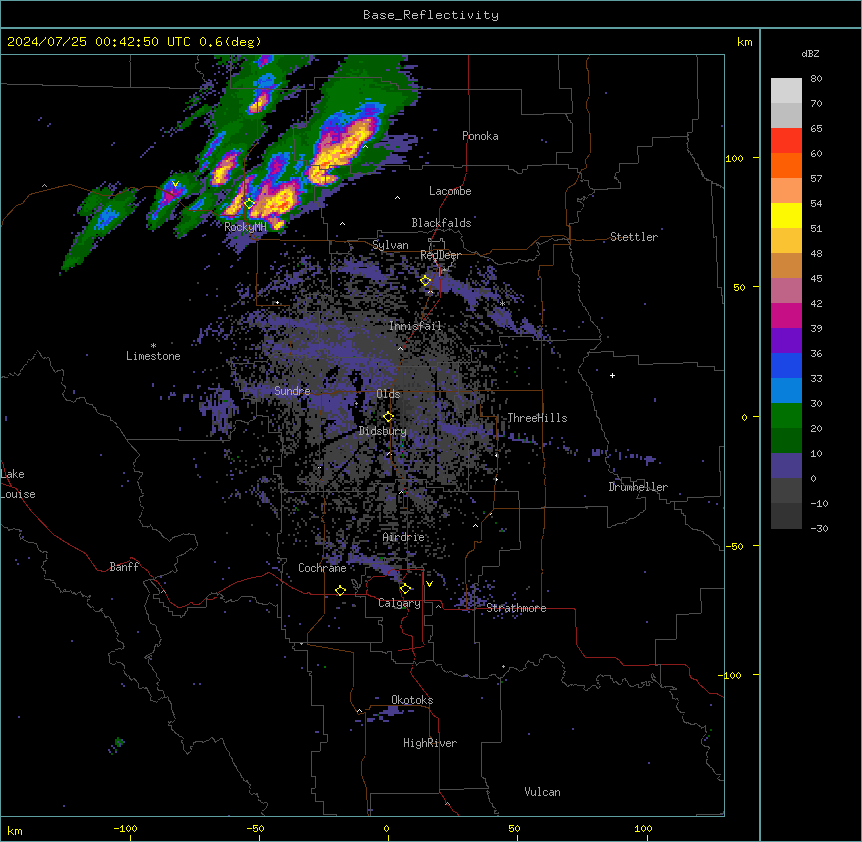Click the Cochrane town label
This screenshot has width=862, height=842.
tap(322, 568)
